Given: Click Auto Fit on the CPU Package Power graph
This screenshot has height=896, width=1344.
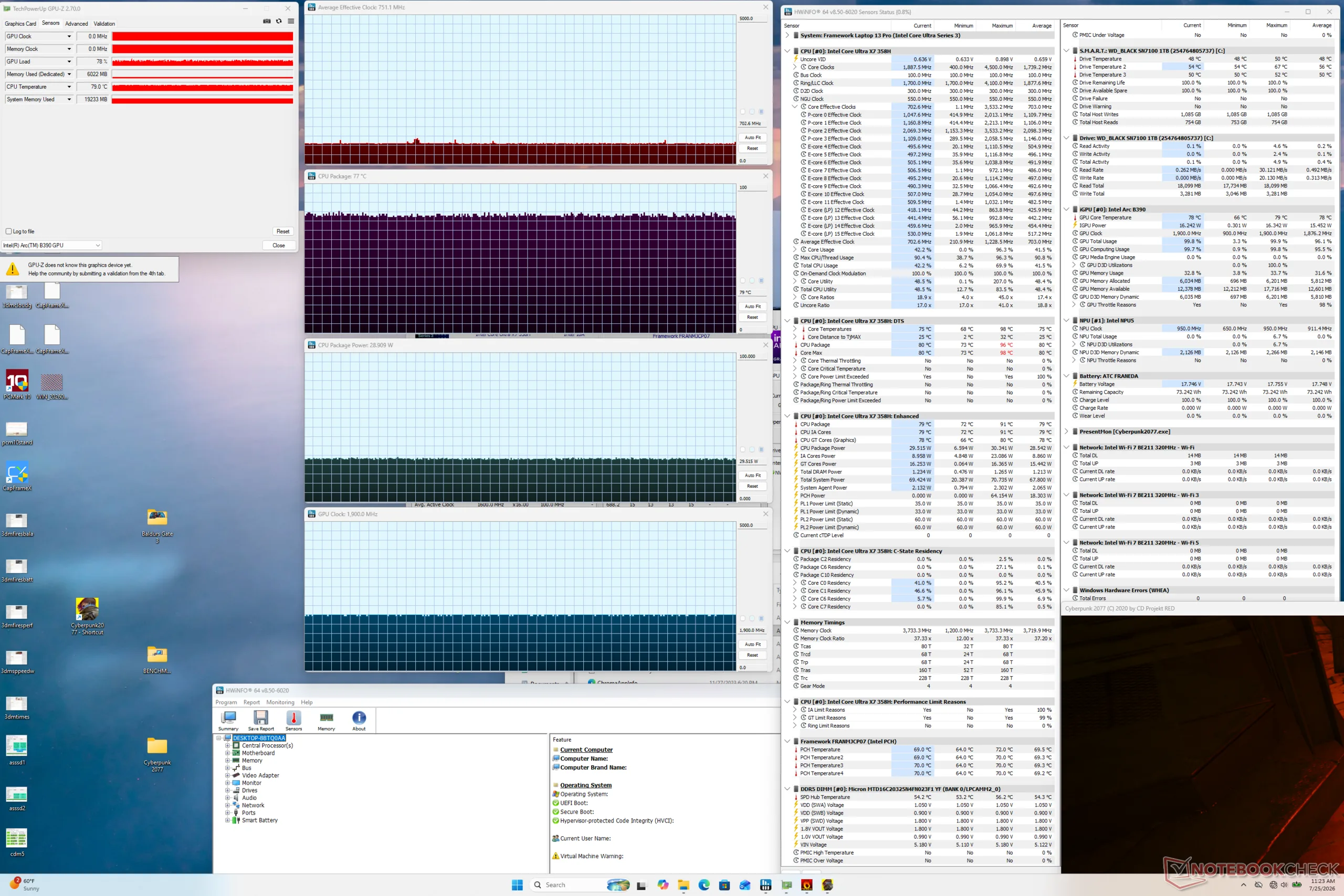Looking at the screenshot, I should 752,476.
